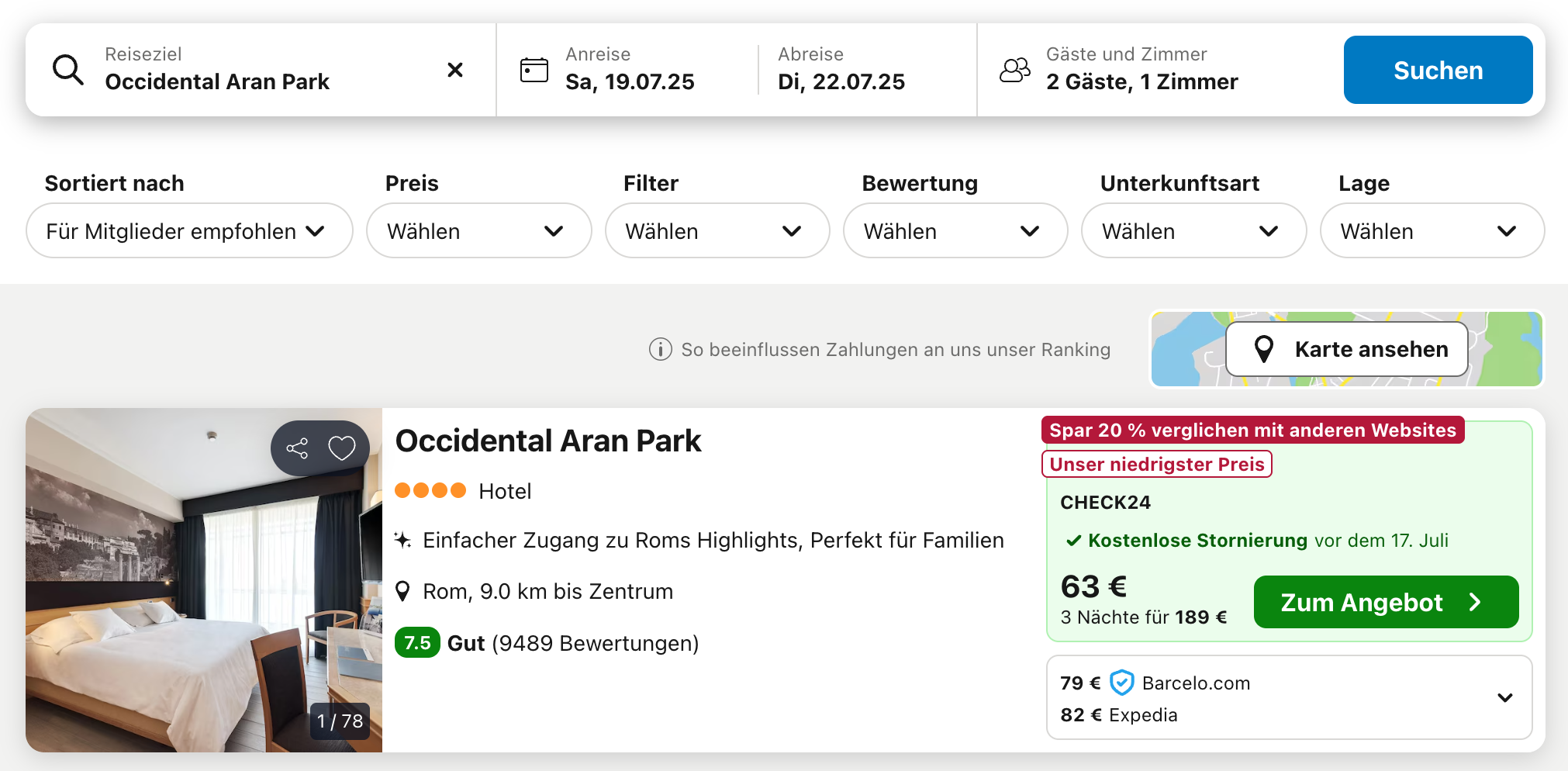Click Zum Angebot button
The image size is (1568, 771).
point(1386,602)
